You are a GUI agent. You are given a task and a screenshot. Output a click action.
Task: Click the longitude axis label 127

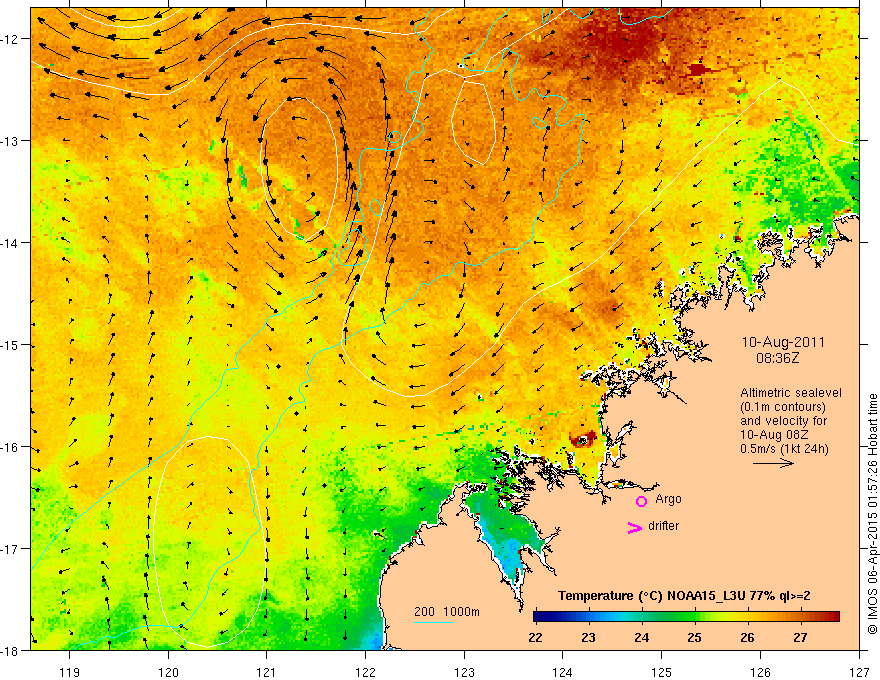859,672
